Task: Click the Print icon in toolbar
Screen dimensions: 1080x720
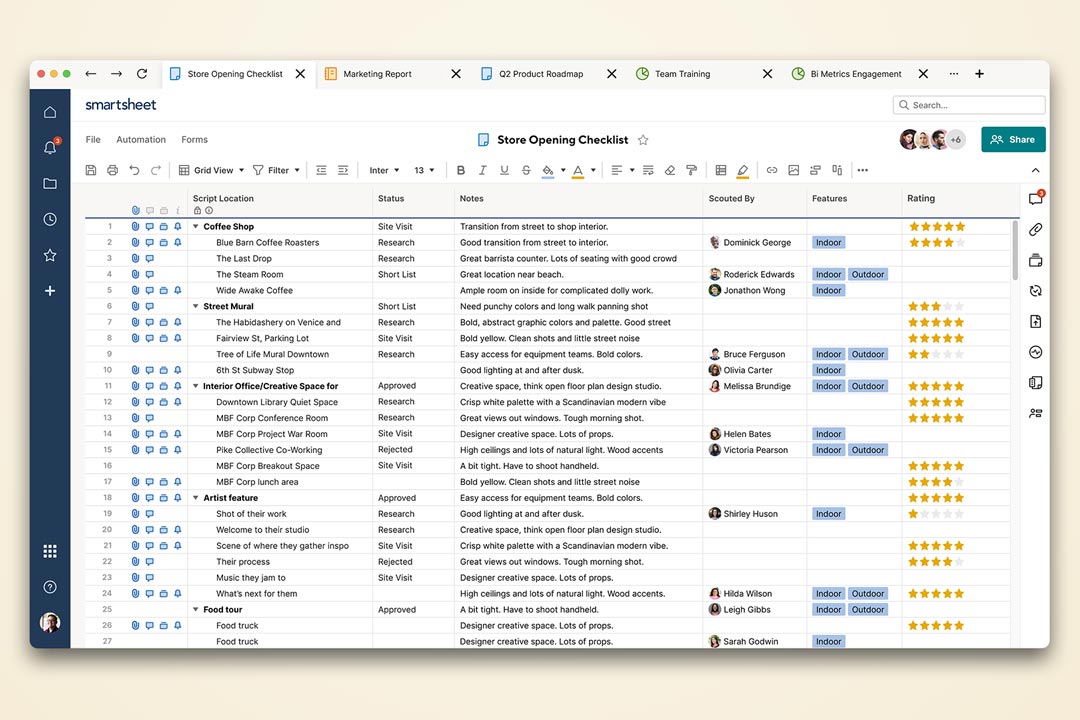Action: (x=112, y=170)
